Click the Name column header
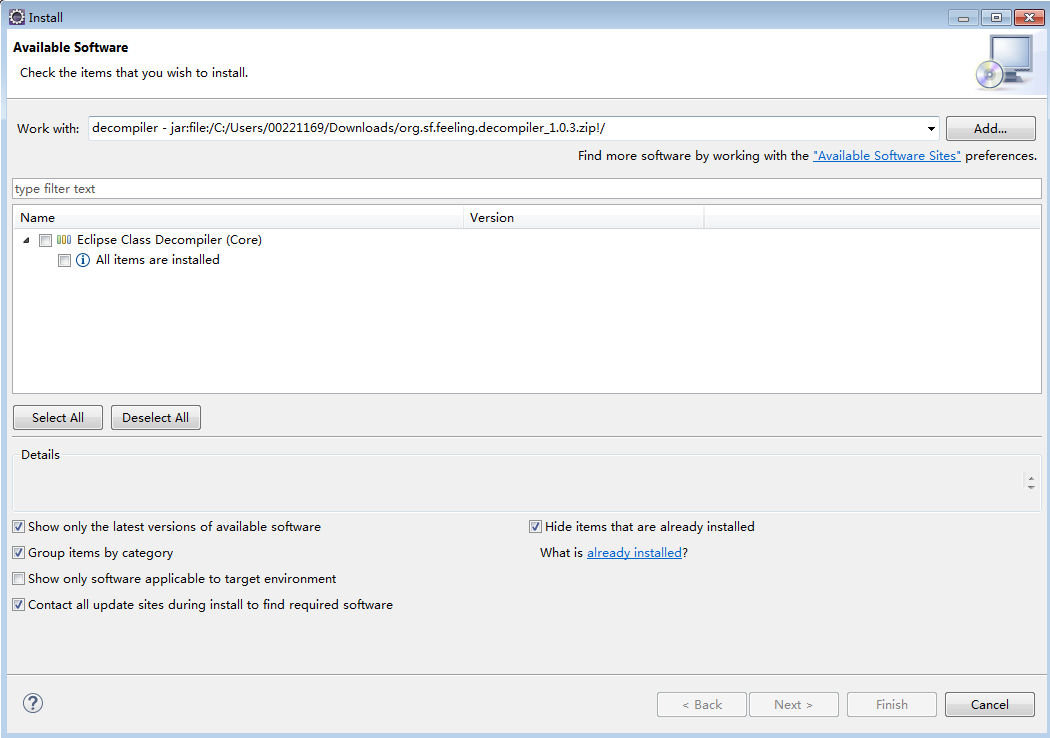The width and height of the screenshot is (1050, 738). point(238,218)
